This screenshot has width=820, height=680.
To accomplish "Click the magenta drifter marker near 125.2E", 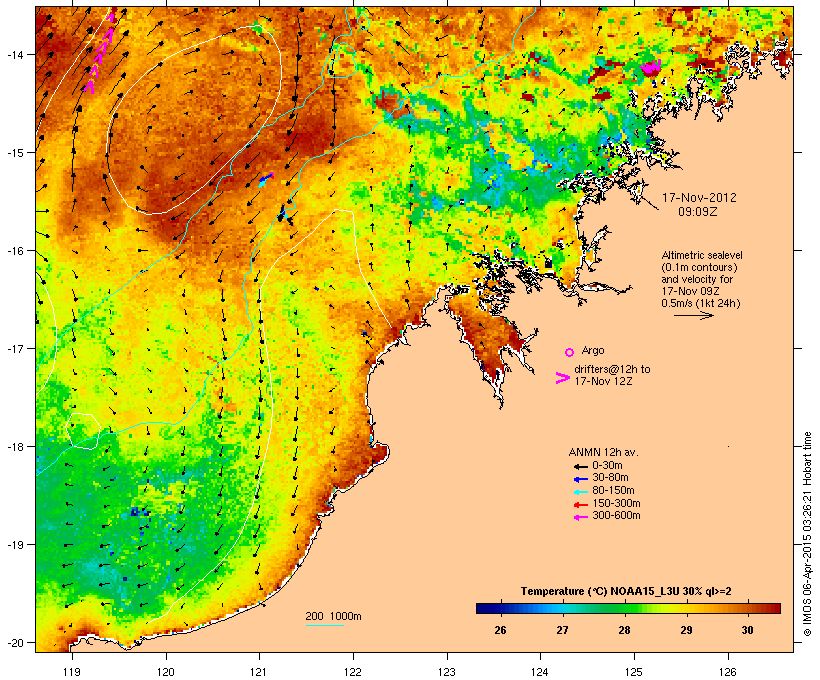I will (652, 66).
